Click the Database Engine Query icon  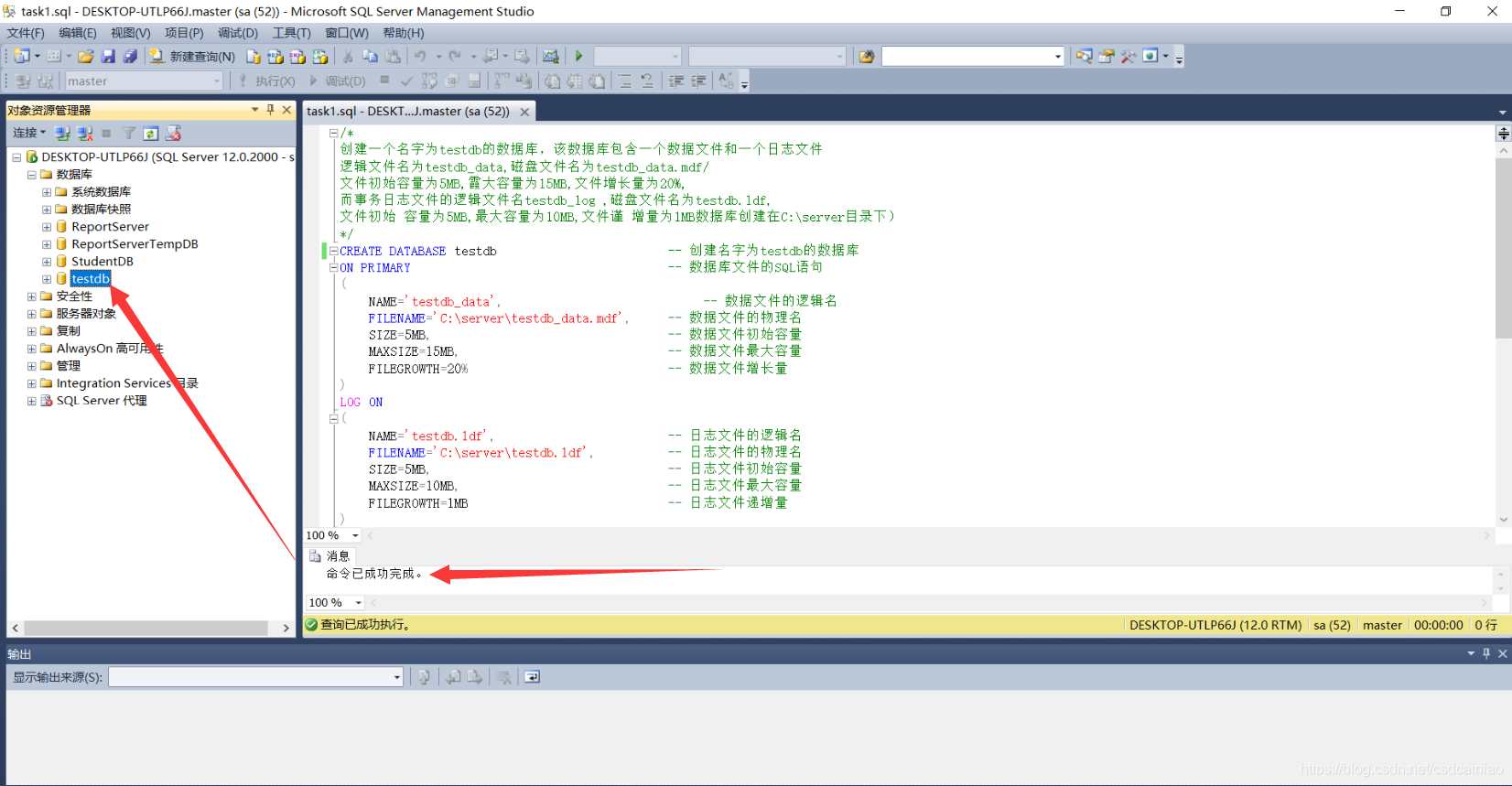pos(254,56)
